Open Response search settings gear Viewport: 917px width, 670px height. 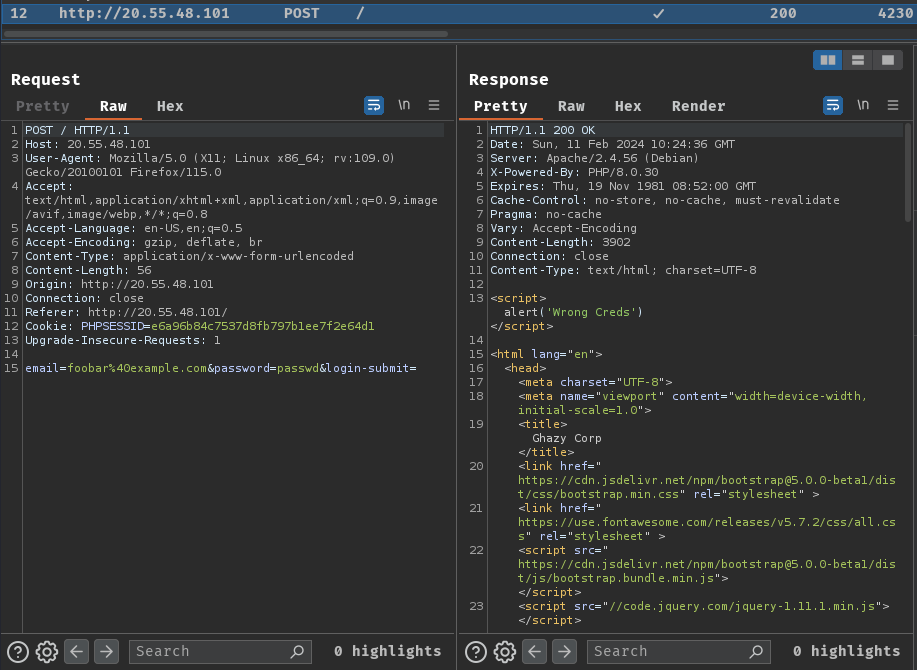pyautogui.click(x=505, y=651)
